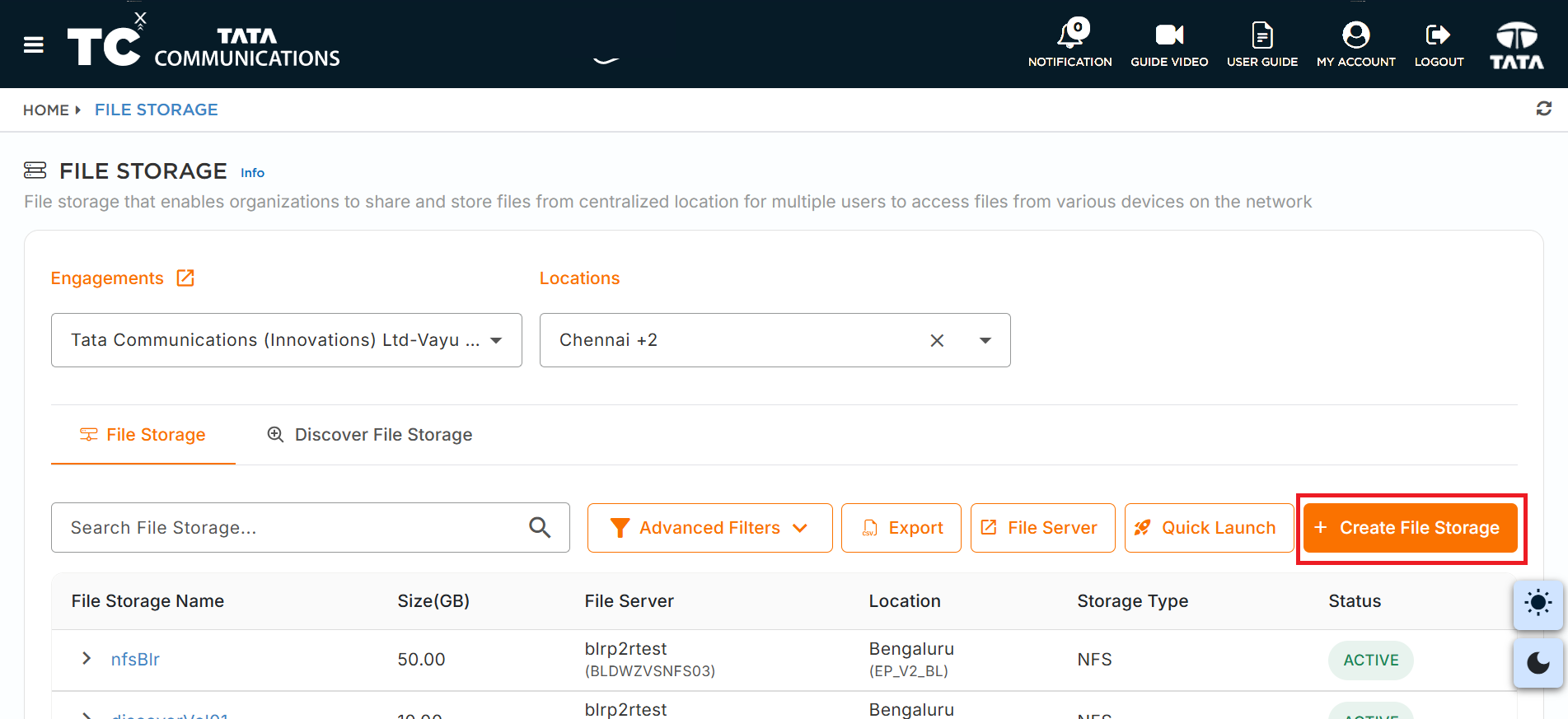
Task: Expand the Advanced Filters dropdown
Action: tap(709, 528)
